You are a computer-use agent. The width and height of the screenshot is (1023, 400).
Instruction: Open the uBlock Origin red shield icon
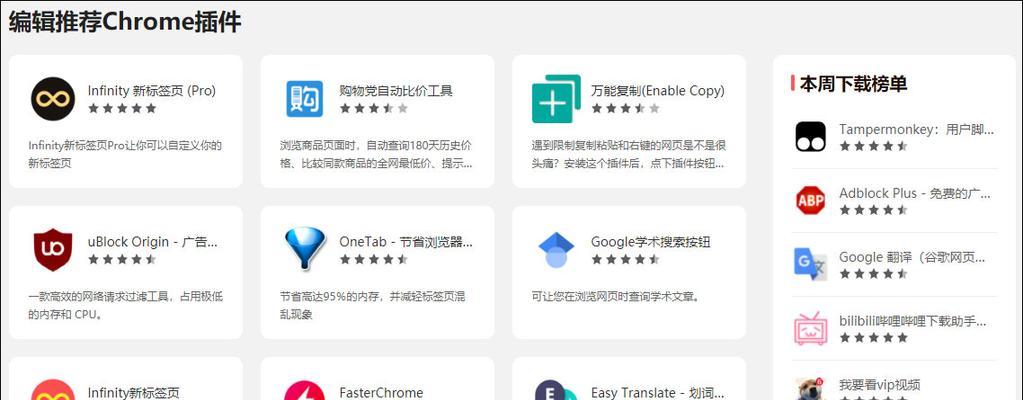click(x=53, y=249)
